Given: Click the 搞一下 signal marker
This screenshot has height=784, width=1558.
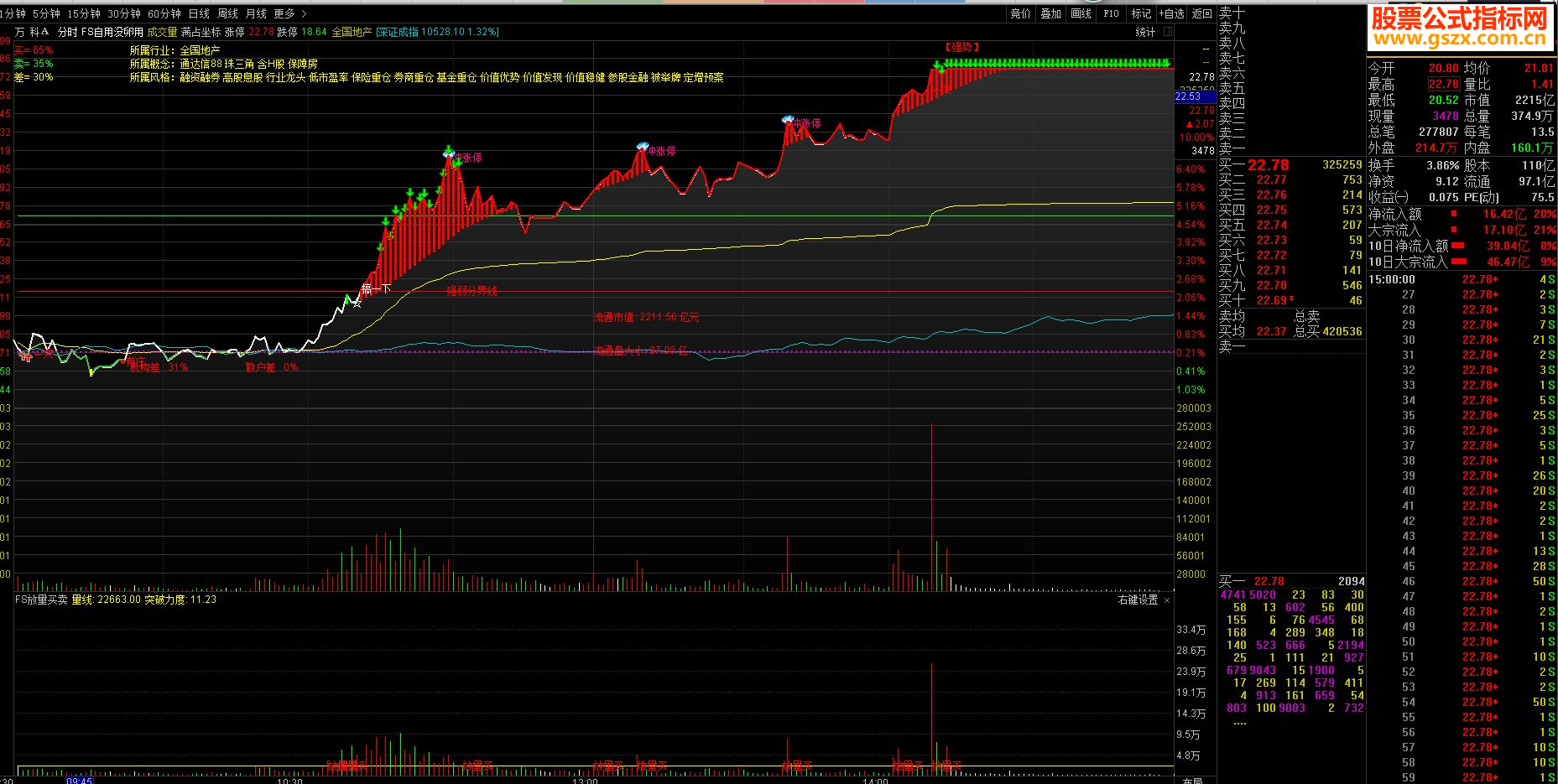Looking at the screenshot, I should [x=376, y=289].
